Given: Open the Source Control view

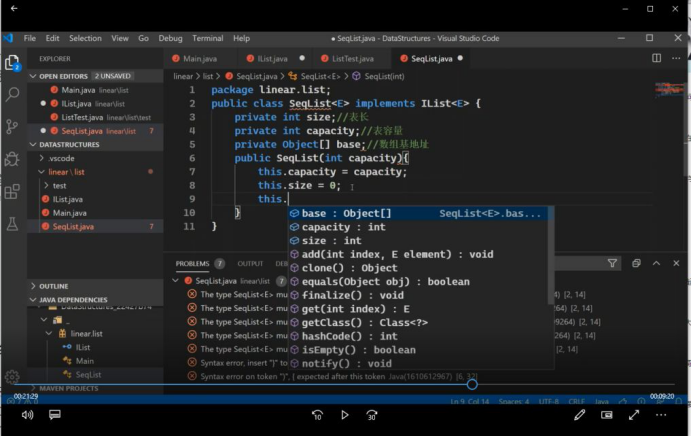Looking at the screenshot, I should 13,126.
